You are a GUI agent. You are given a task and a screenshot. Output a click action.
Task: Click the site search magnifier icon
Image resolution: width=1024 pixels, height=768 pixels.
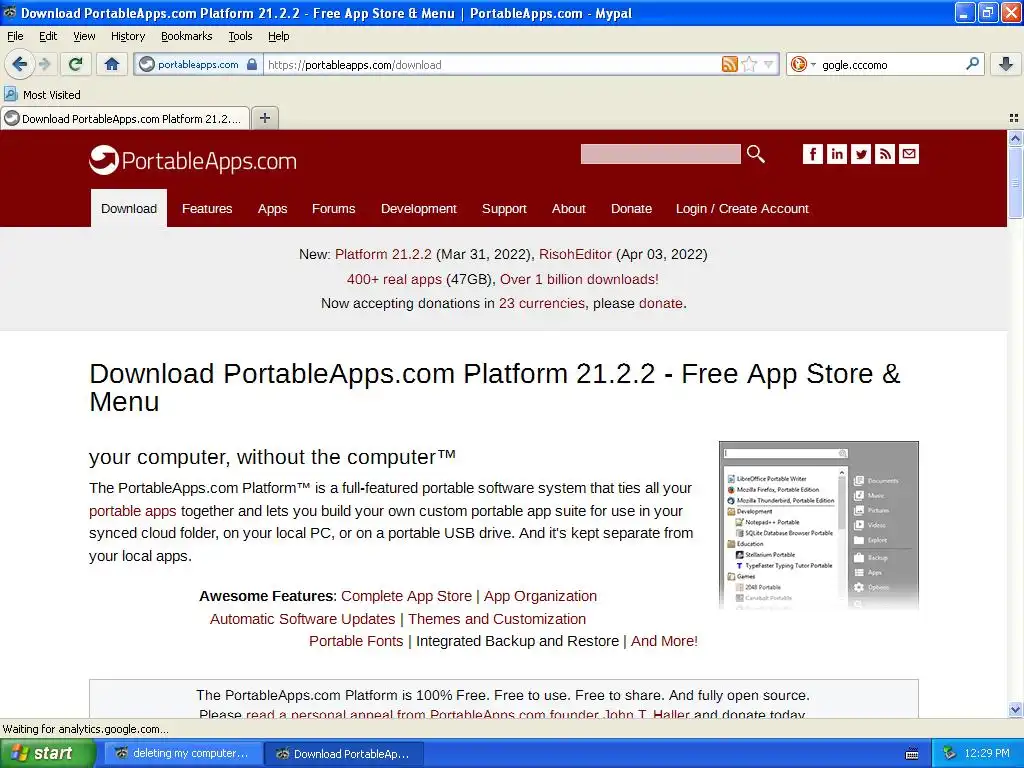(756, 154)
